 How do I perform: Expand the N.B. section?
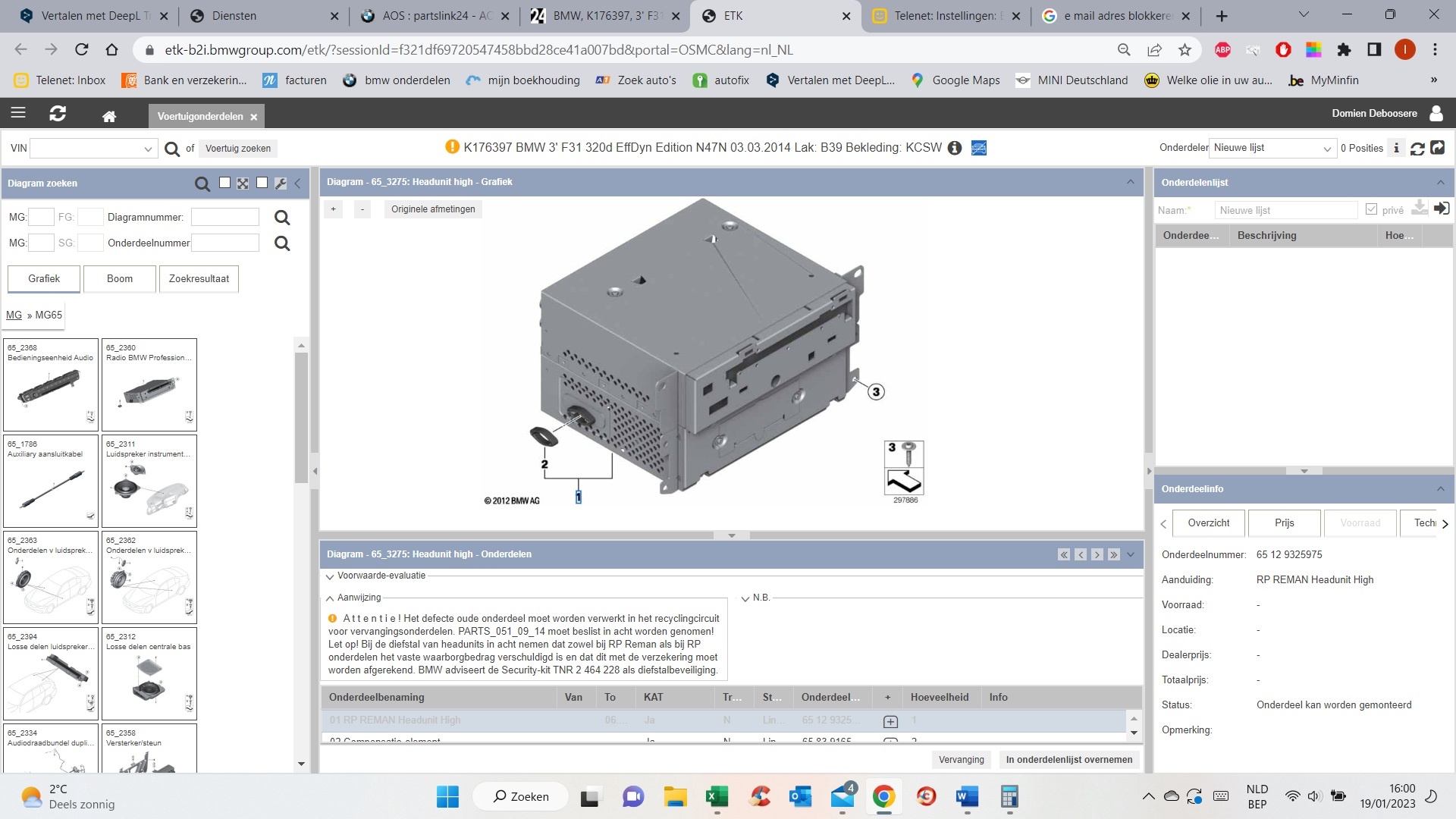coord(745,598)
